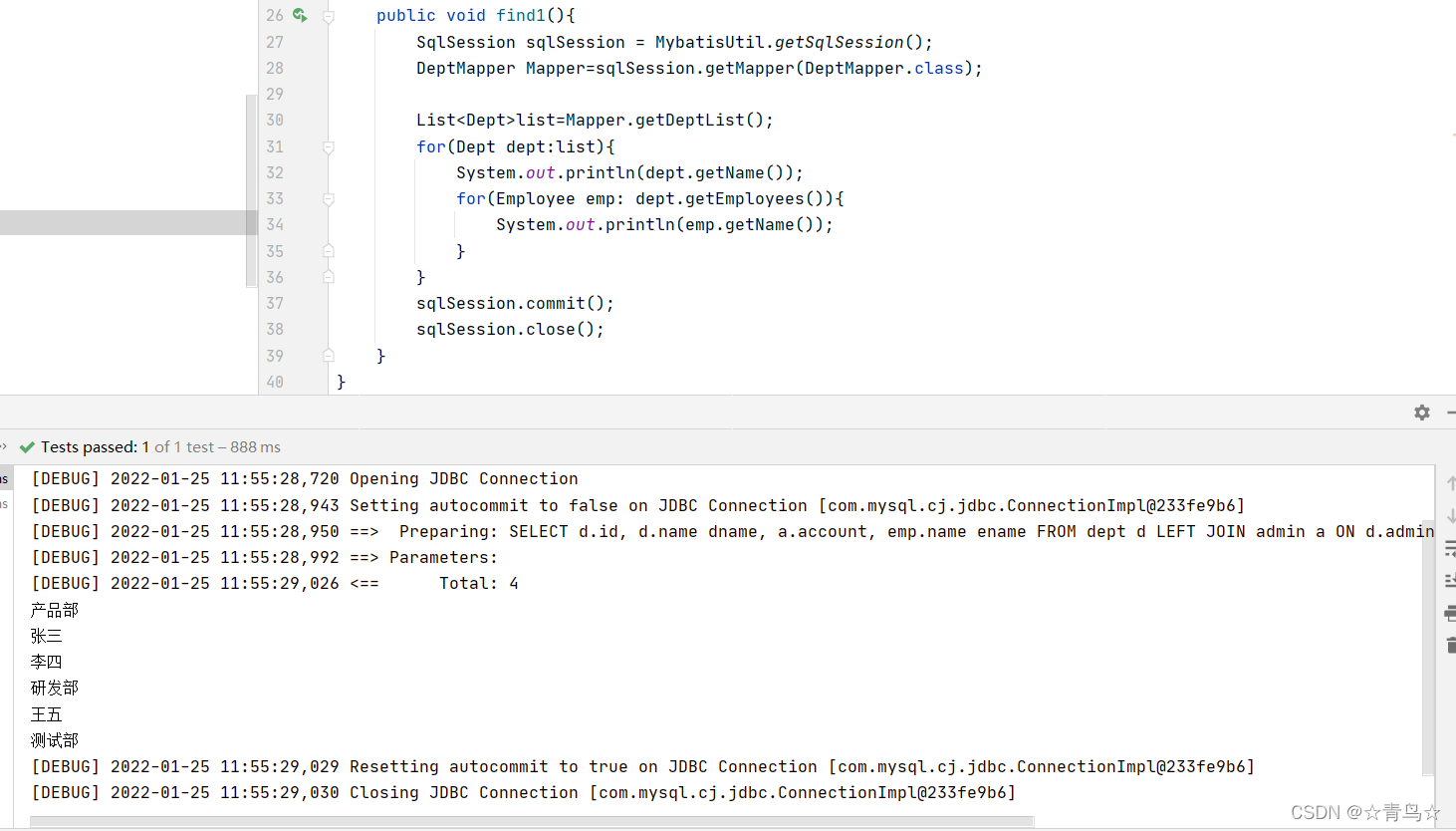Fold the Employee for loop on line 33
This screenshot has width=1456, height=831.
(x=329, y=199)
